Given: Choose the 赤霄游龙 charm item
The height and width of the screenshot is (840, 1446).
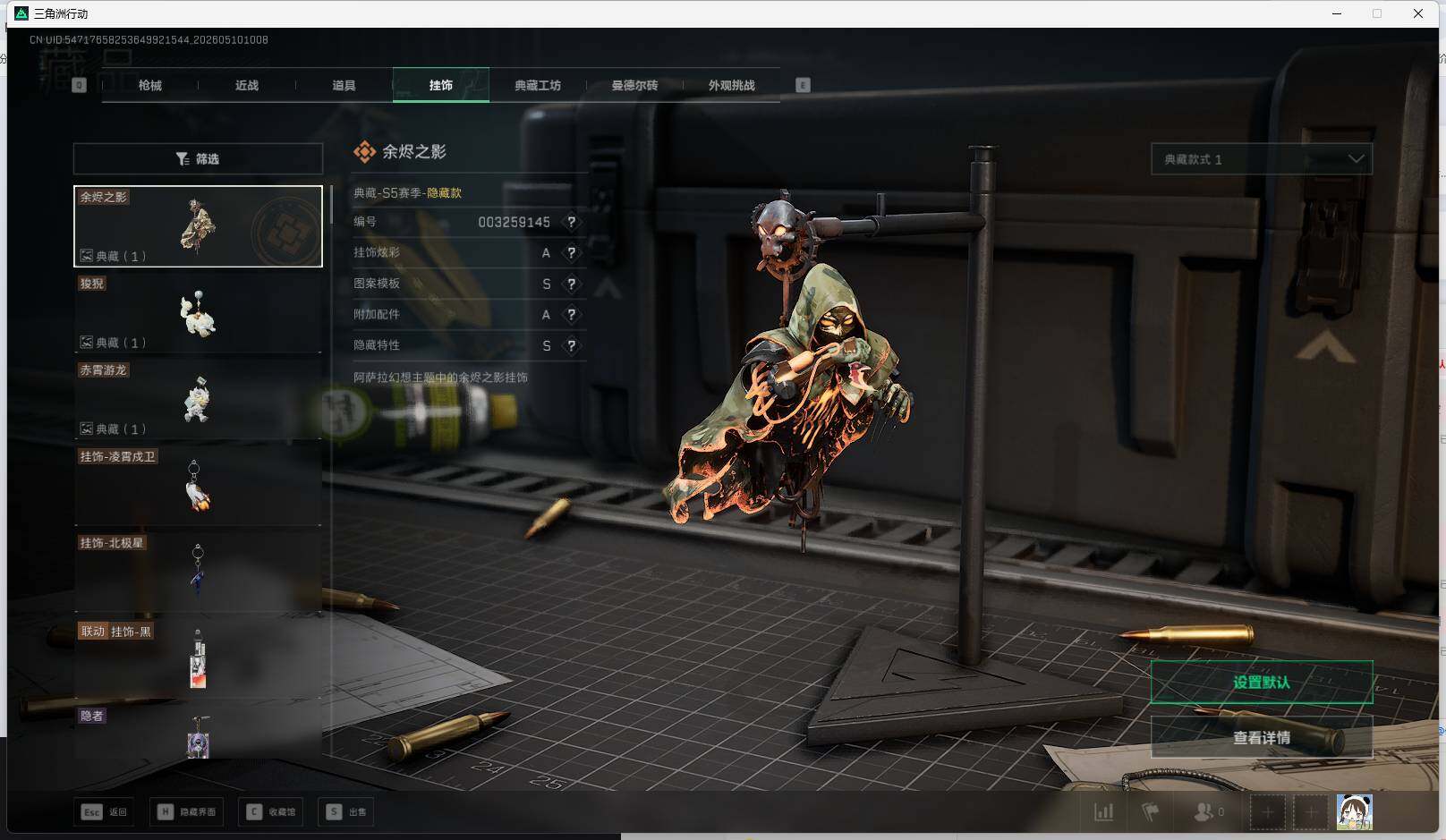Looking at the screenshot, I should (x=198, y=399).
